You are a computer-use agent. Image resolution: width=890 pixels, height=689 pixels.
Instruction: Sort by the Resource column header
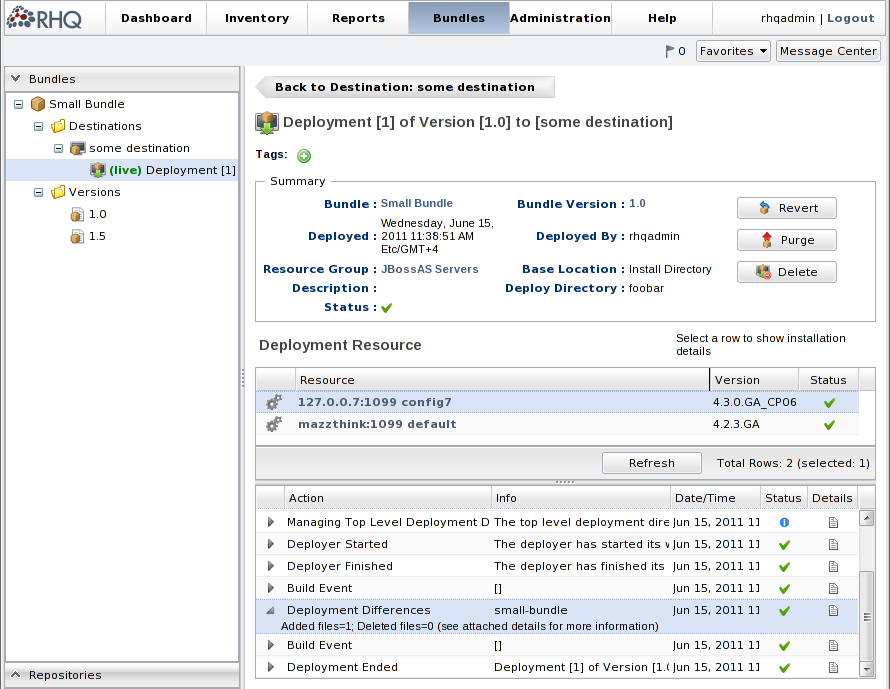pos(502,380)
